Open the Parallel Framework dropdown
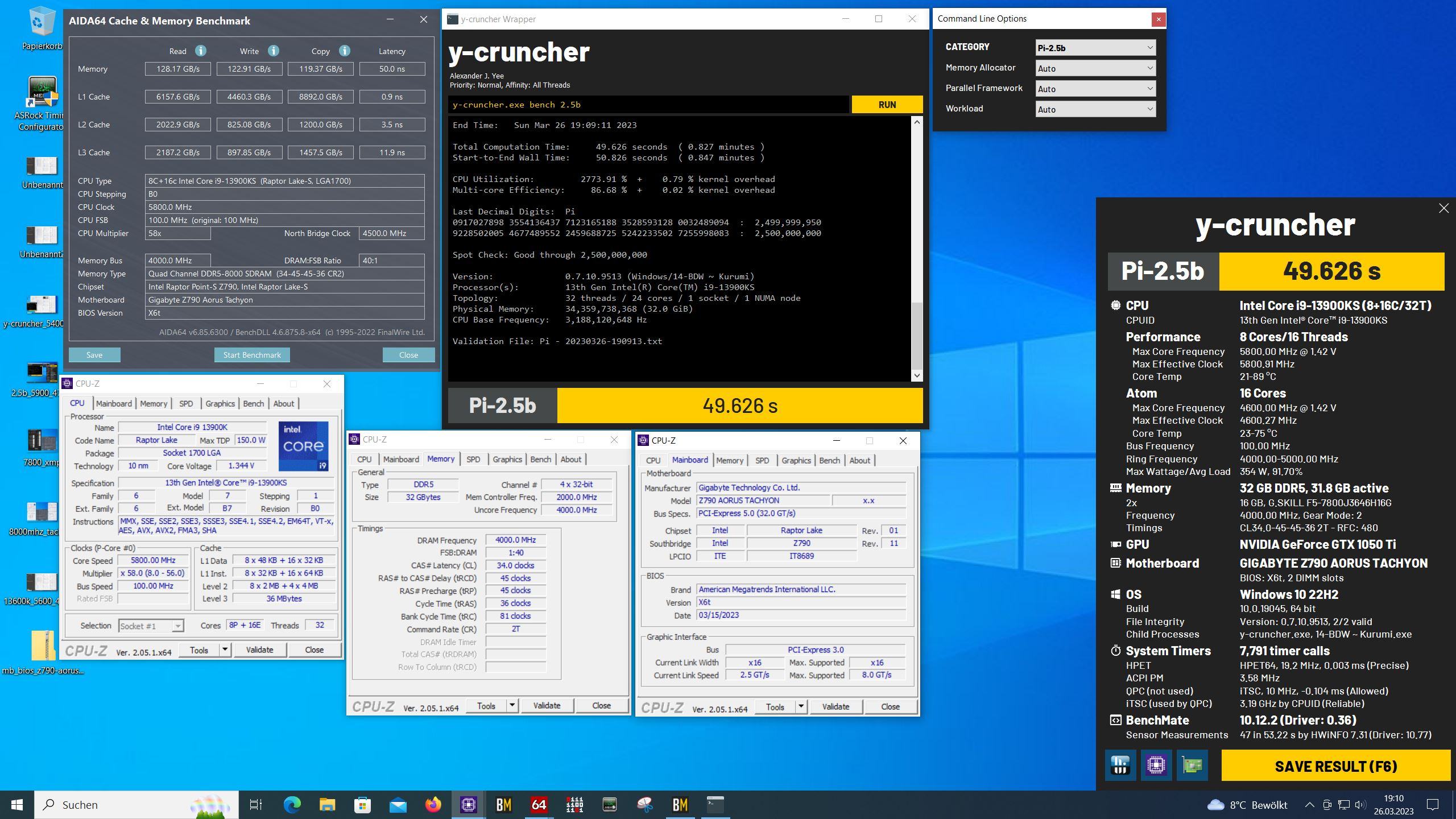The width and height of the screenshot is (1456, 819). point(1095,89)
